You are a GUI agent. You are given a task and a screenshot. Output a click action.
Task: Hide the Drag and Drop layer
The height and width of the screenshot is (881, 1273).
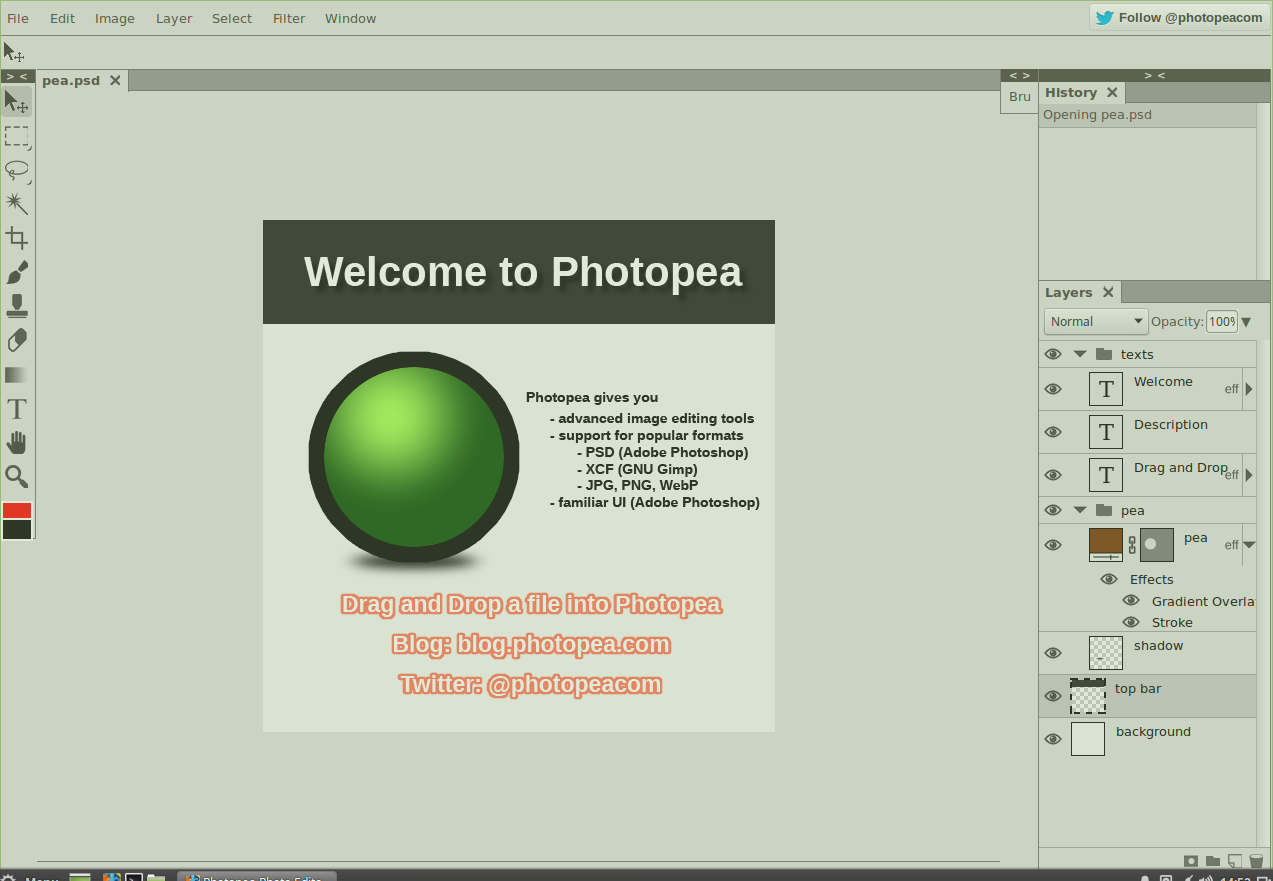[1053, 475]
